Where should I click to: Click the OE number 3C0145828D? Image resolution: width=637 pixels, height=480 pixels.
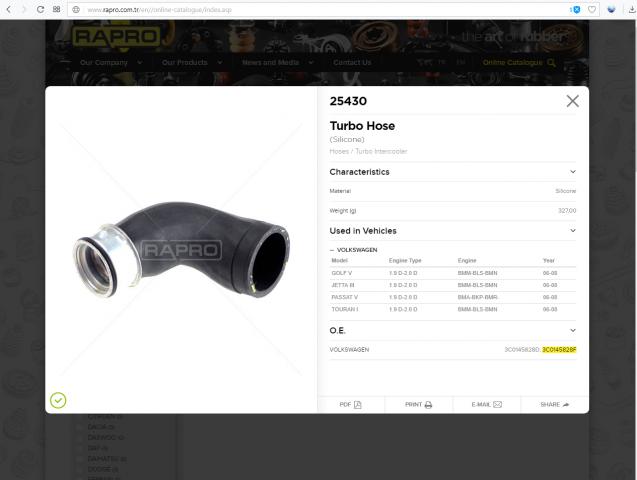click(522, 350)
